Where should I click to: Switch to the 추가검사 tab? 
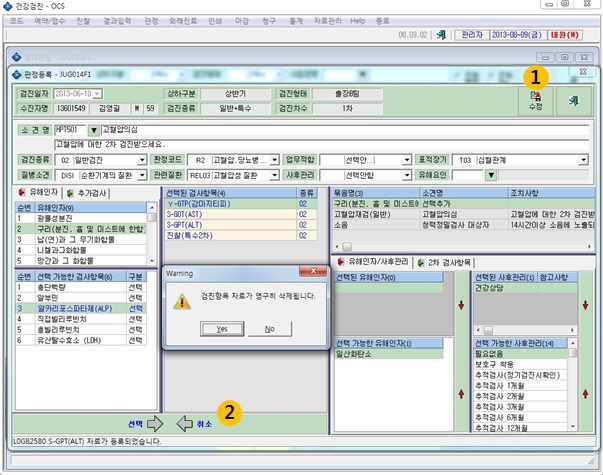(88, 193)
